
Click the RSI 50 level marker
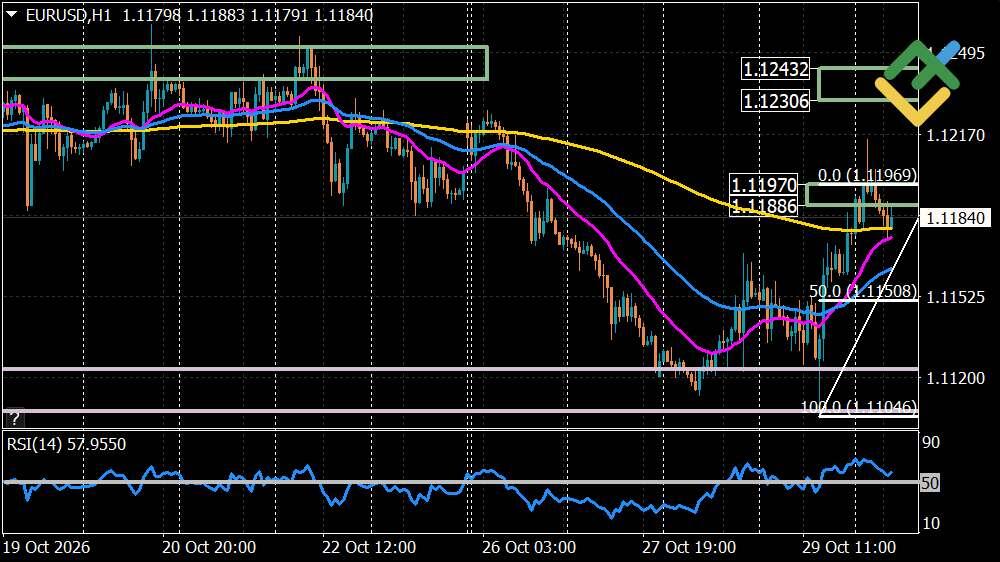click(930, 483)
